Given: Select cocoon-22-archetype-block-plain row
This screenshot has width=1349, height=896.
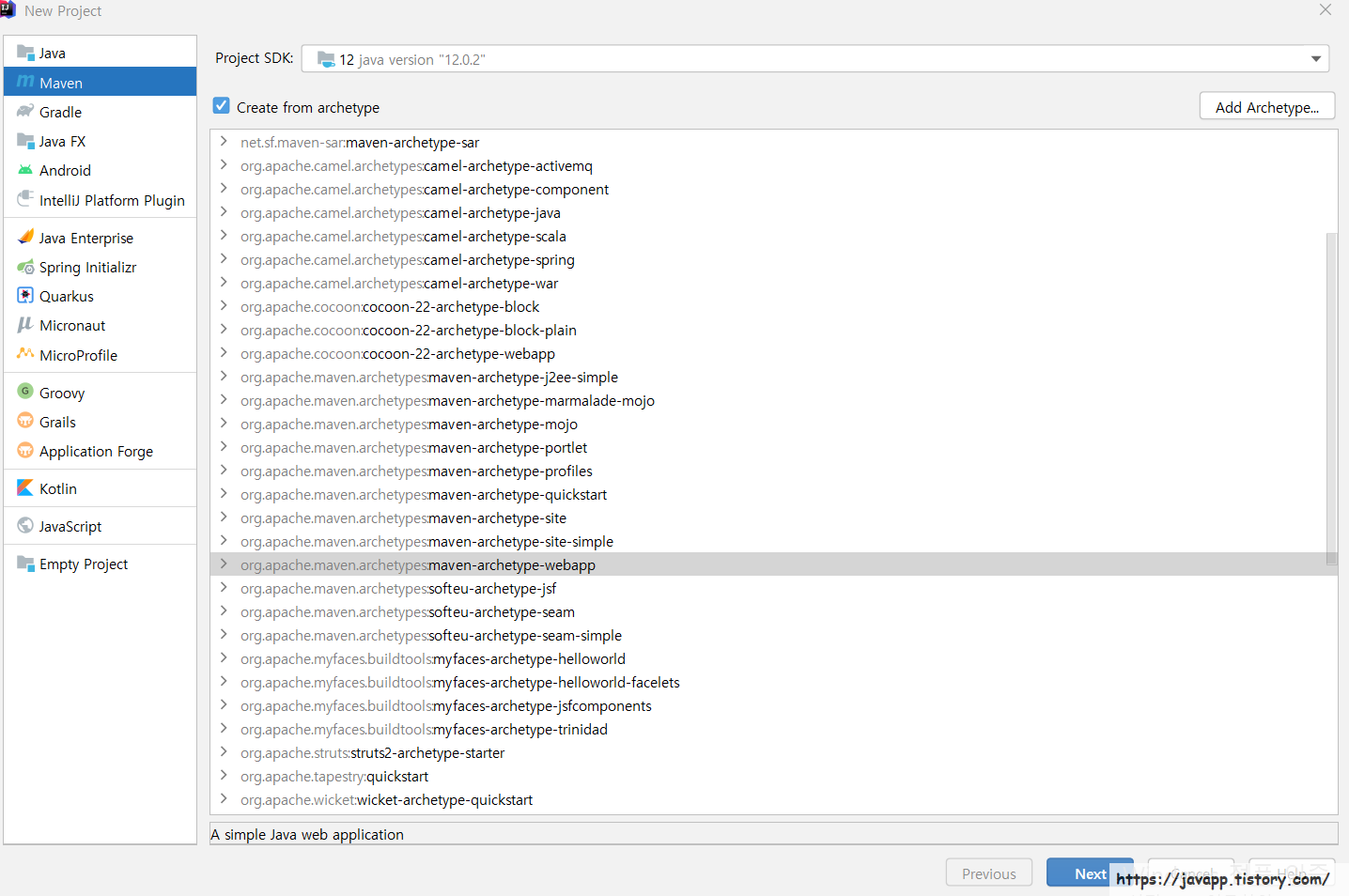Looking at the screenshot, I should click(774, 330).
